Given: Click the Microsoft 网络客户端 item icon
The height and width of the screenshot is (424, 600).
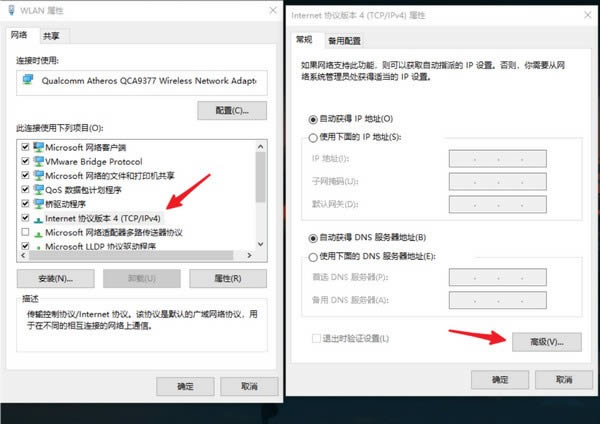Looking at the screenshot, I should [38, 147].
